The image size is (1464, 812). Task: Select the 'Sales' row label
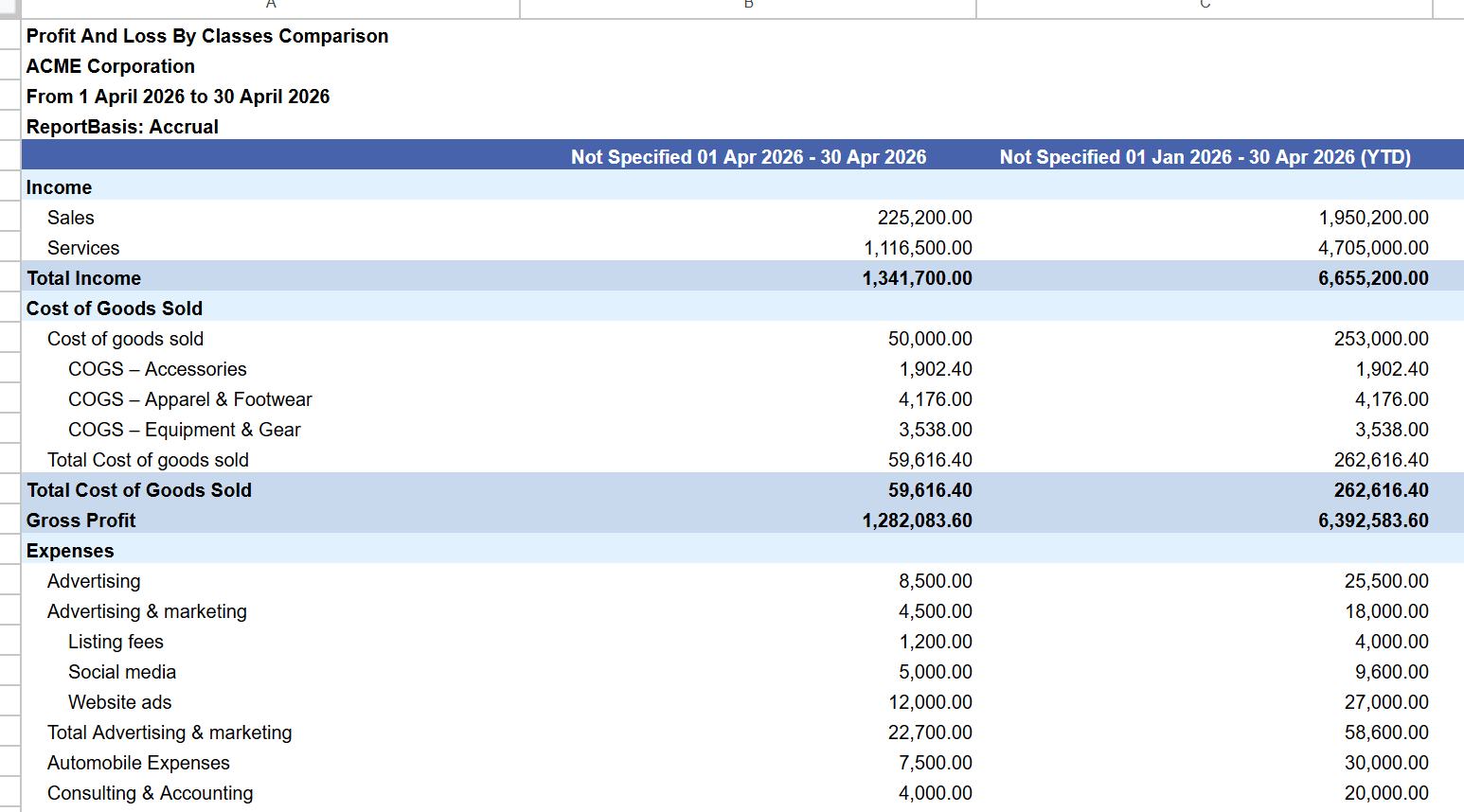click(x=71, y=218)
